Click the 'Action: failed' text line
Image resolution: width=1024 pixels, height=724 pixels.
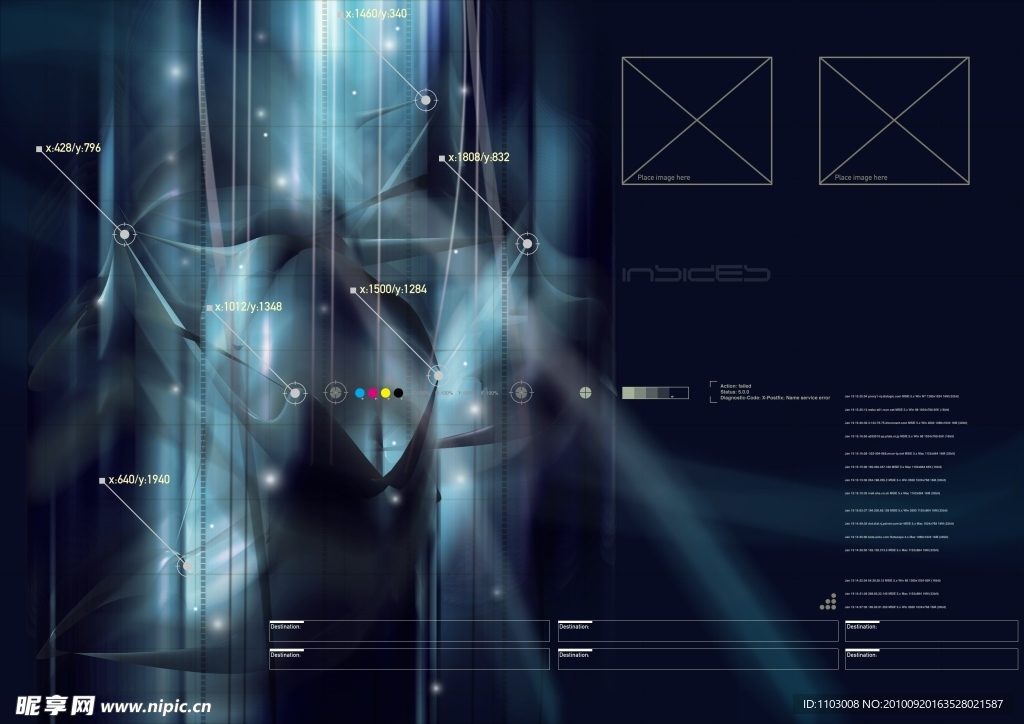click(x=735, y=386)
